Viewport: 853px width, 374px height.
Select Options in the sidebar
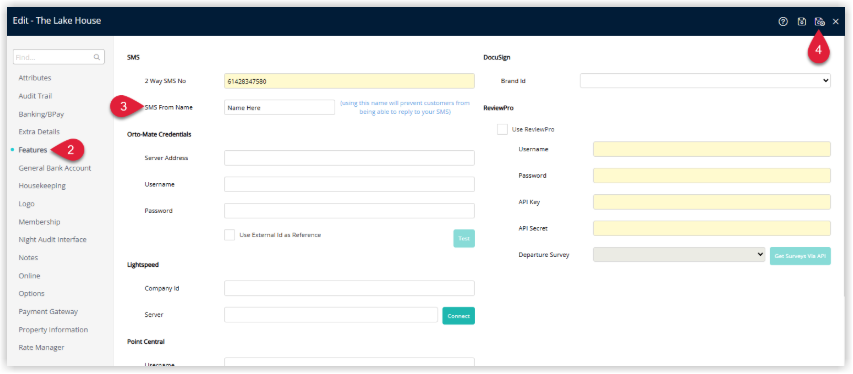click(32, 293)
